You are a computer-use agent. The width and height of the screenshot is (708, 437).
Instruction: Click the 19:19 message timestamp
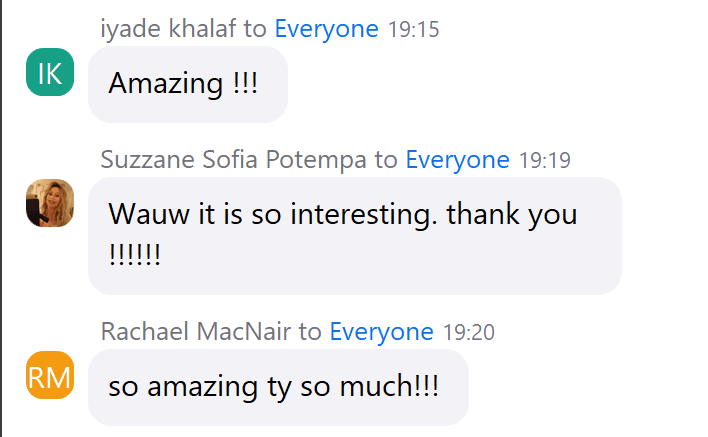tap(544, 161)
